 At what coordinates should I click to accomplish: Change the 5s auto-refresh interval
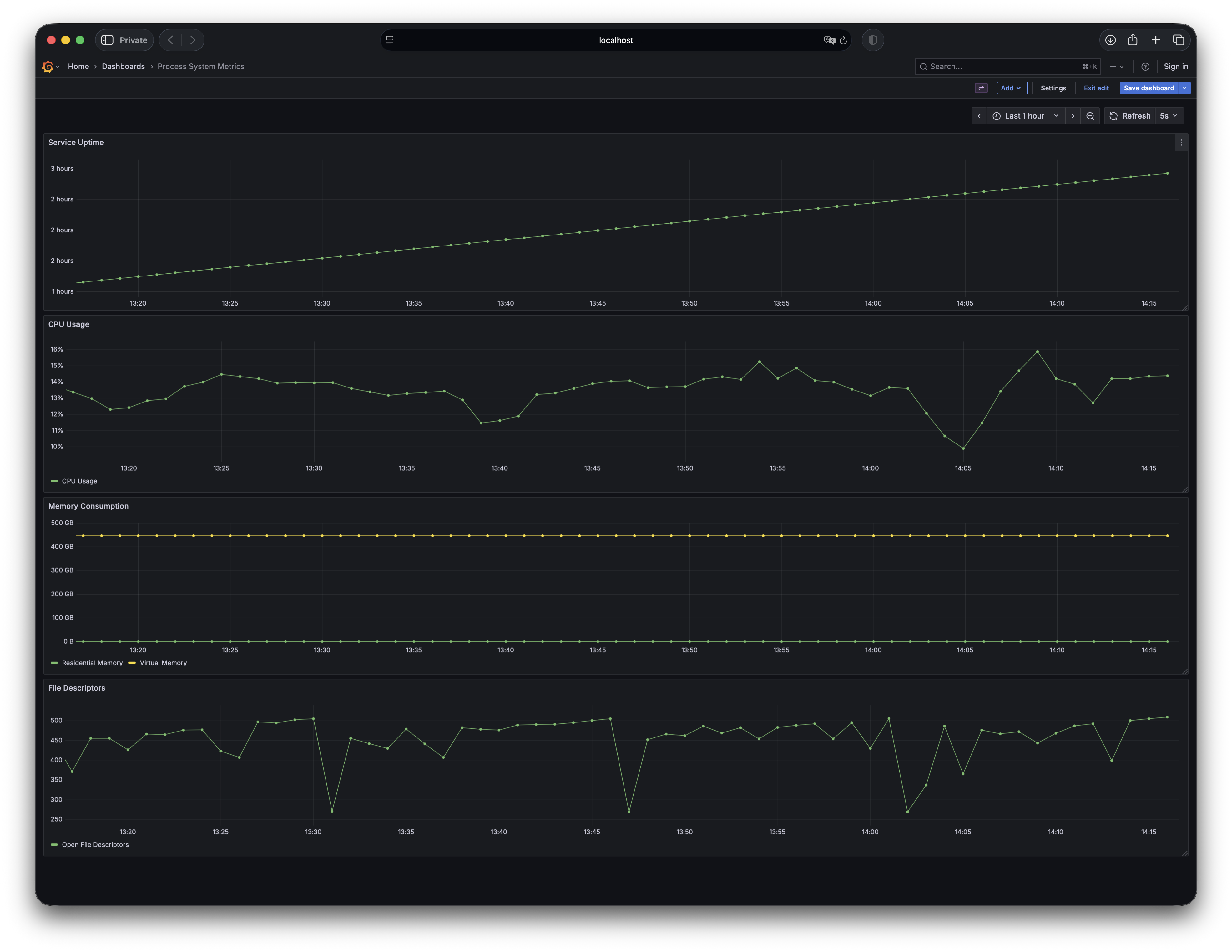pos(1169,116)
